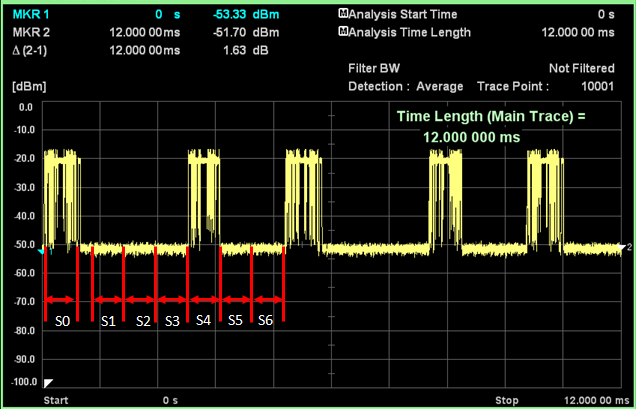The width and height of the screenshot is (636, 409).
Task: Click the trace point count 10001
Action: pos(597,86)
